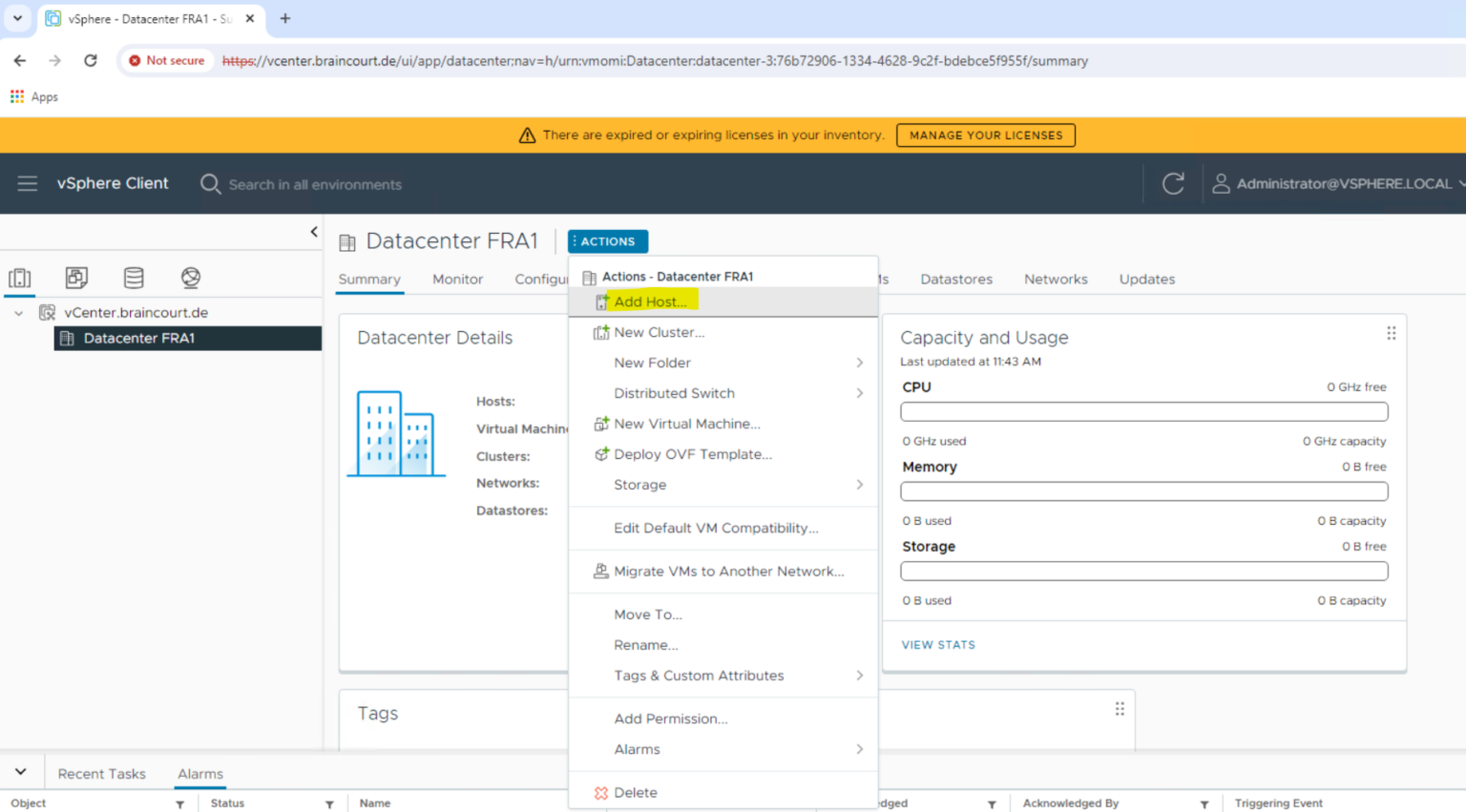Select the Hosts and Clusters inventory icon
This screenshot has width=1466, height=812.
[x=19, y=278]
